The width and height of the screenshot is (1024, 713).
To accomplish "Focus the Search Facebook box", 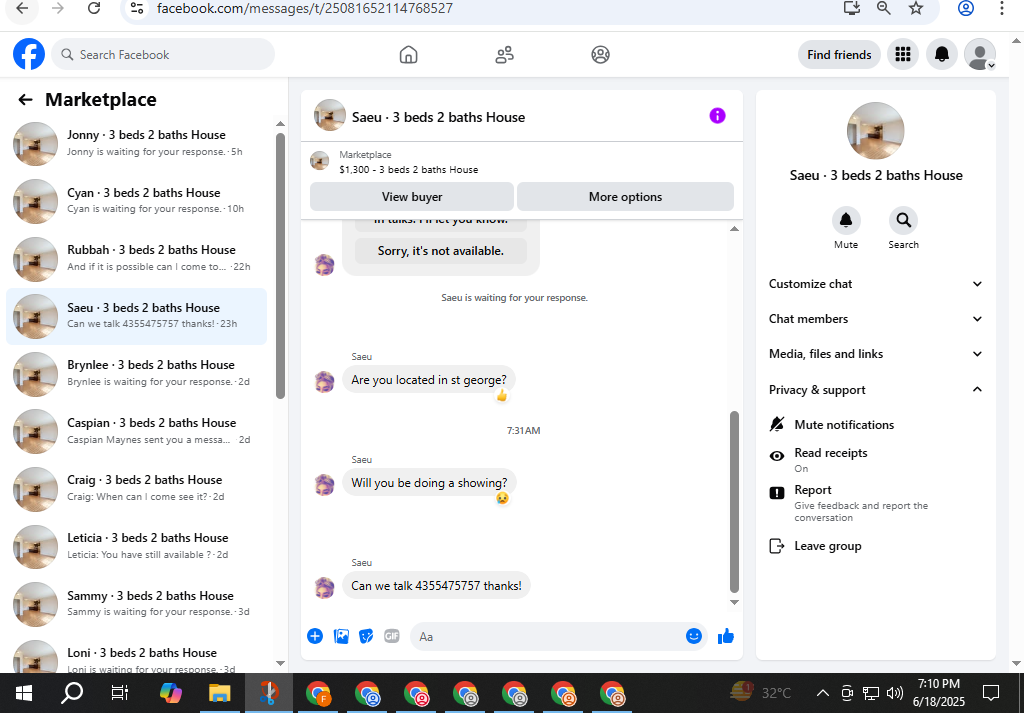I will tap(163, 55).
